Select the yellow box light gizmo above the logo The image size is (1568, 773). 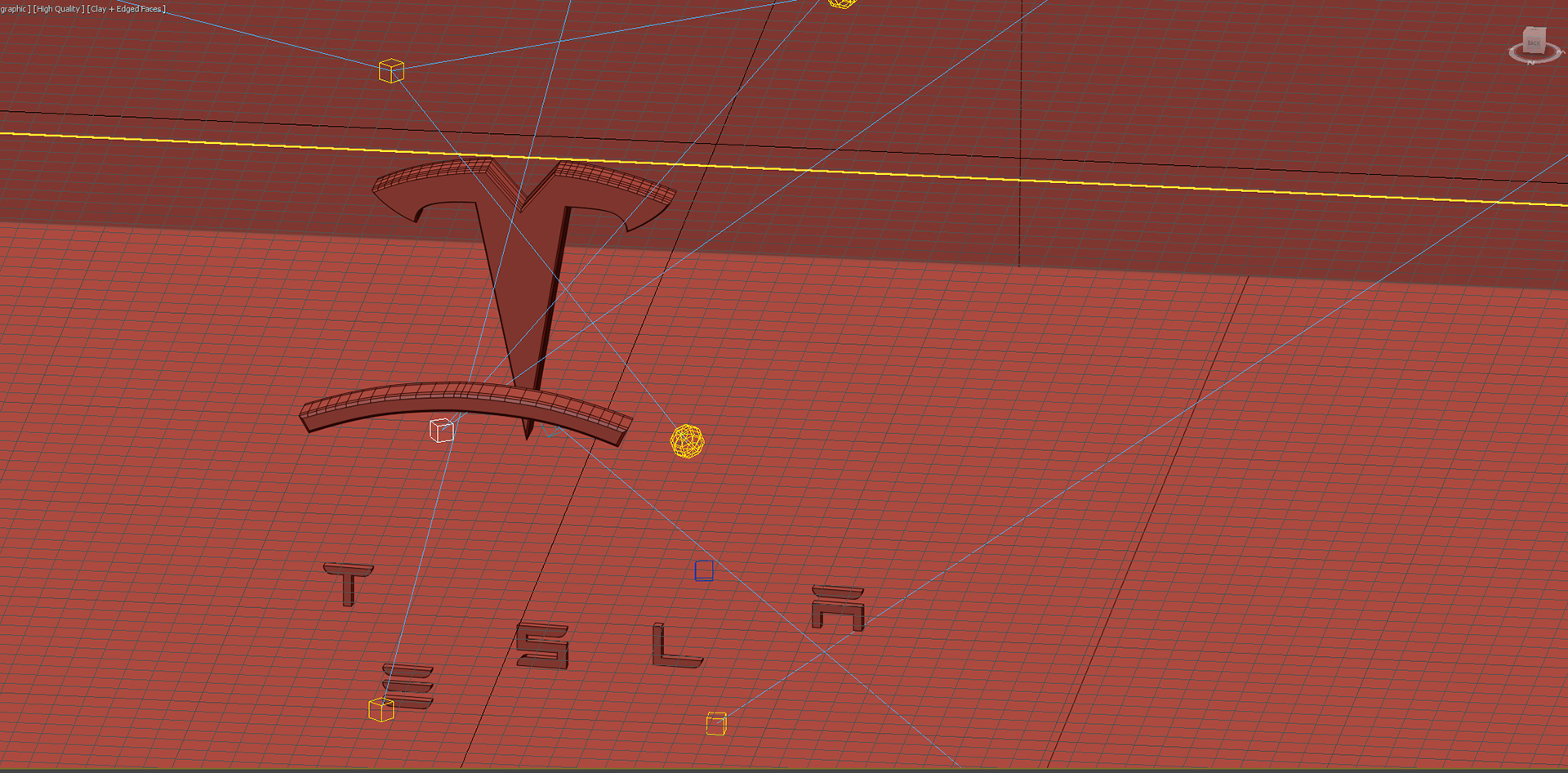(x=391, y=71)
